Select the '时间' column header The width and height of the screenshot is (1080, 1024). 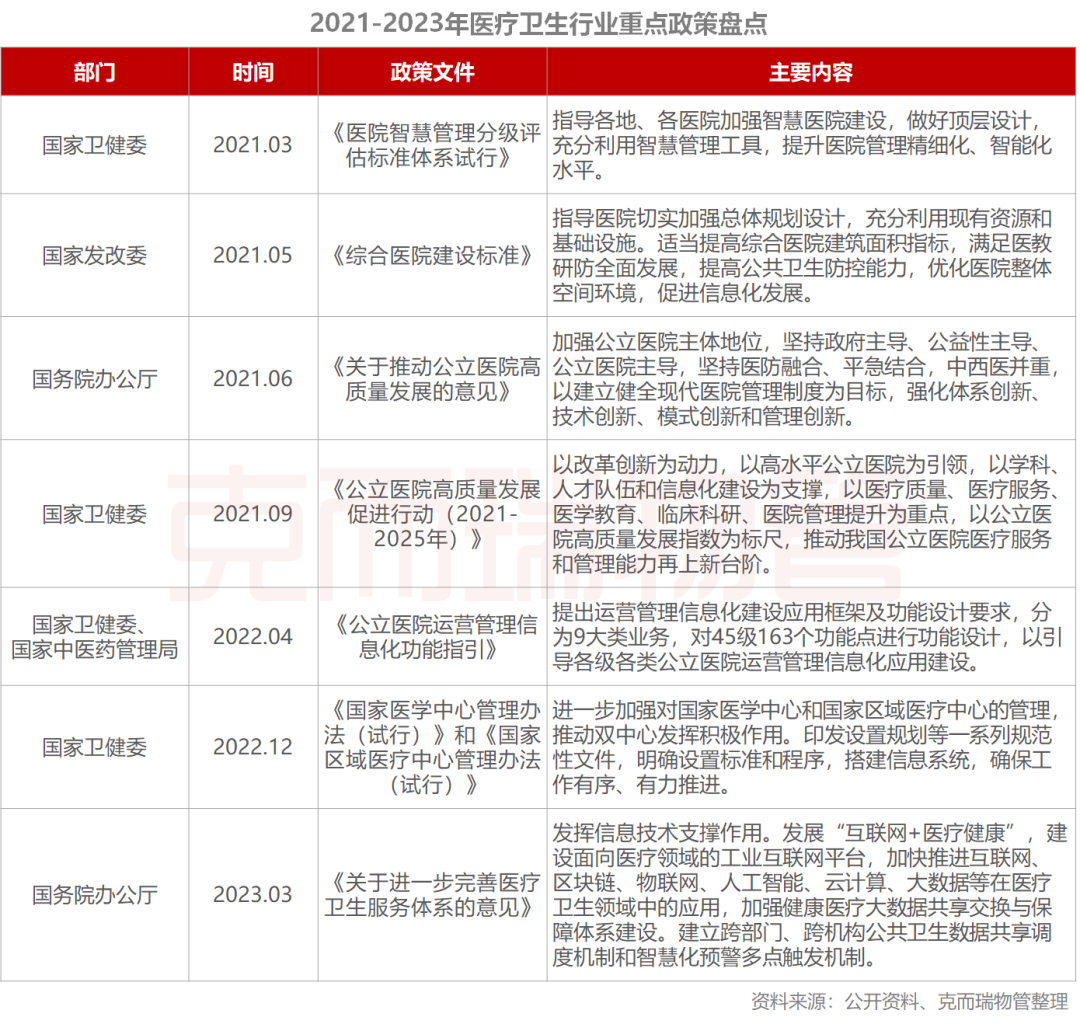[x=253, y=72]
